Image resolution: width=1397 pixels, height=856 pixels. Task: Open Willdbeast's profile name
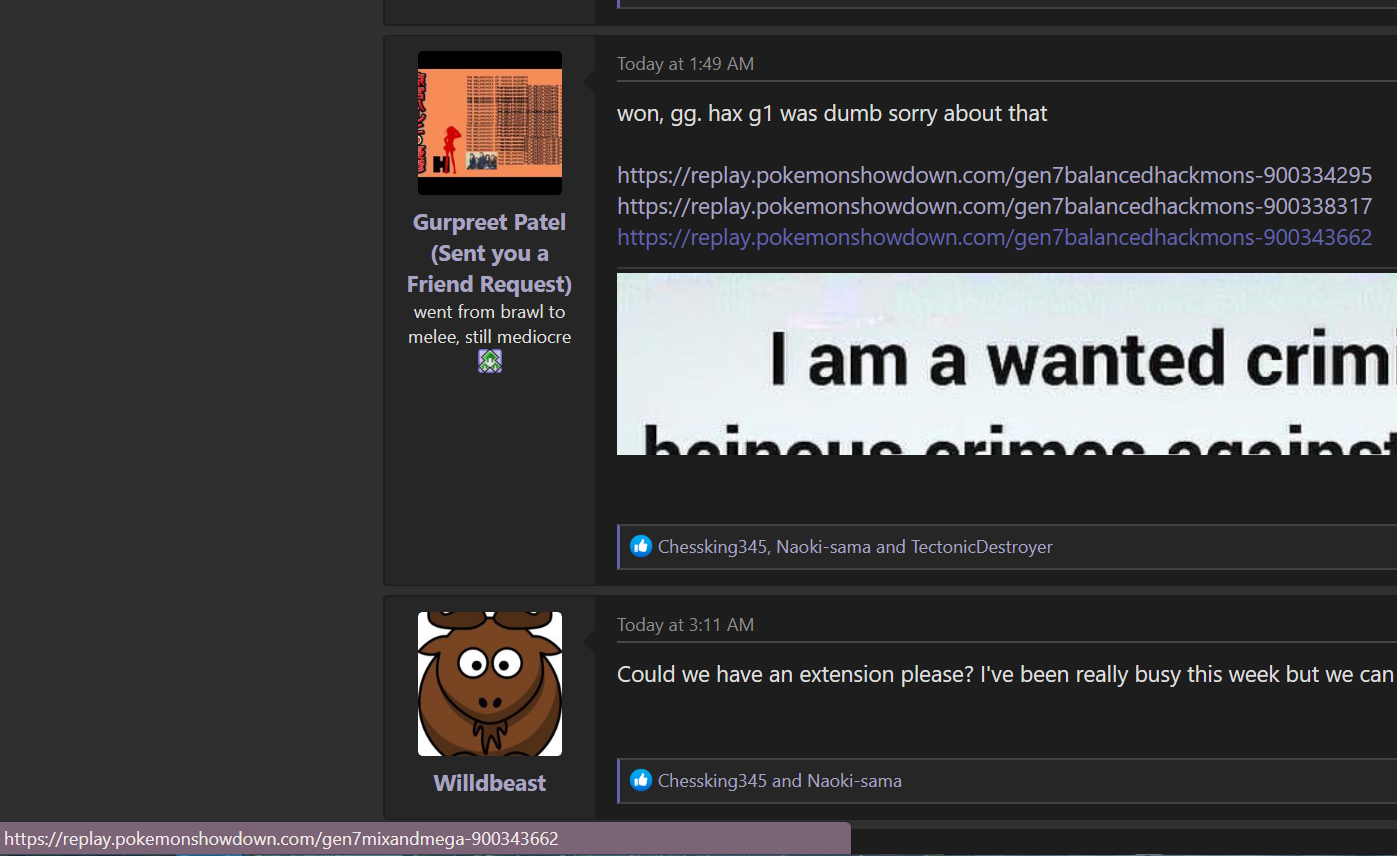pos(490,783)
